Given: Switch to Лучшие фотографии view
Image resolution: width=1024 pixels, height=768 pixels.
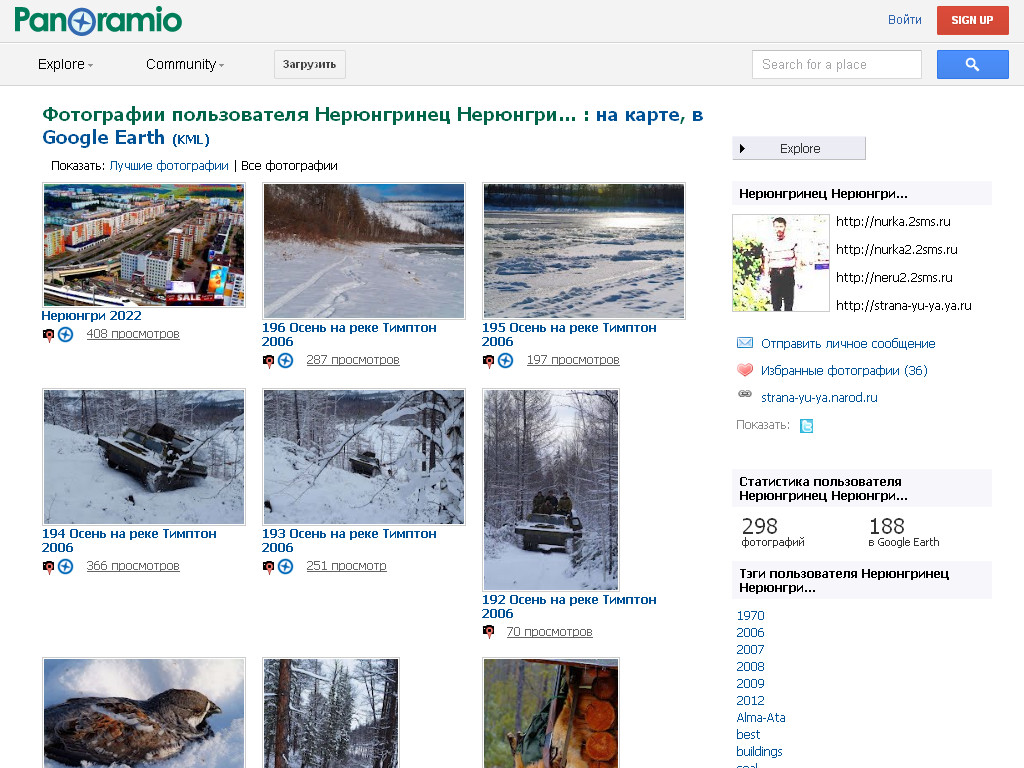Looking at the screenshot, I should [x=169, y=166].
